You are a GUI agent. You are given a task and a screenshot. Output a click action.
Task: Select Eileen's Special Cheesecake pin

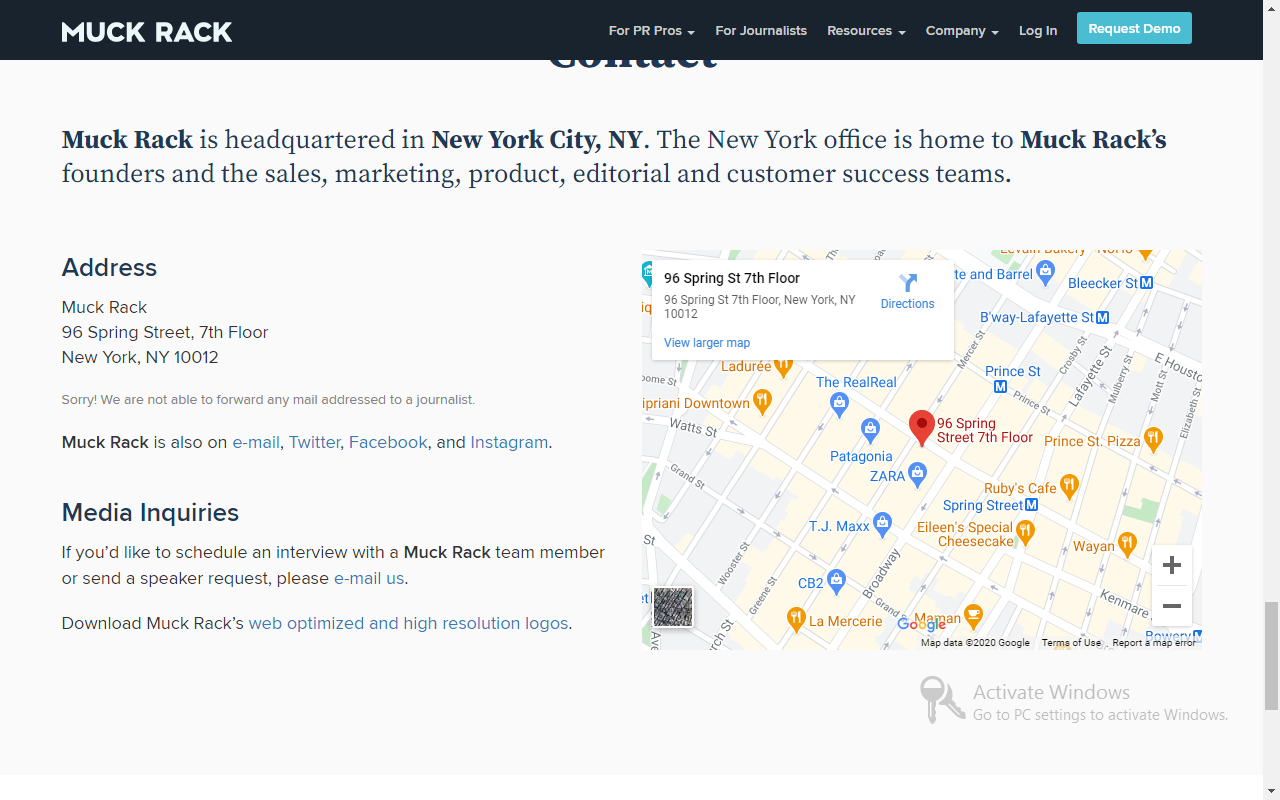pyautogui.click(x=1026, y=534)
